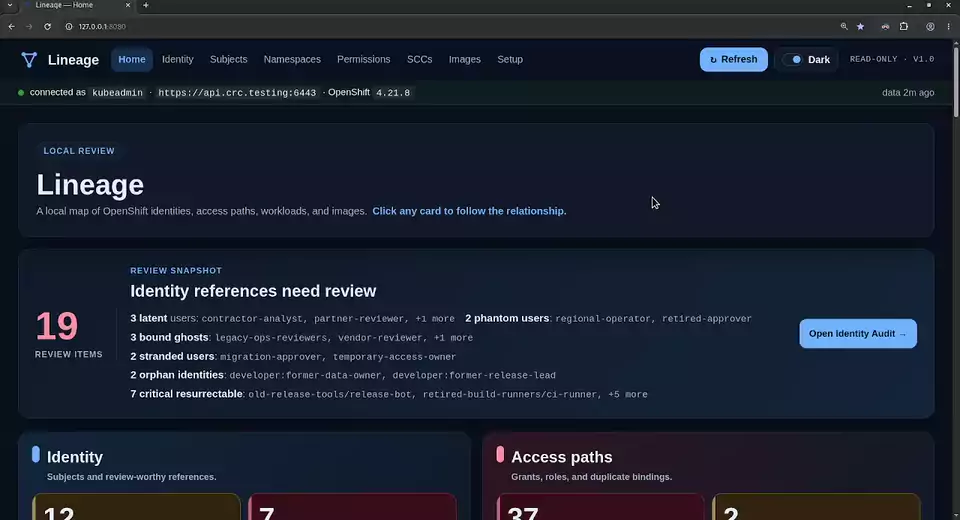This screenshot has height=520, width=960.
Task: Click Open Identity Audit button
Action: click(858, 334)
